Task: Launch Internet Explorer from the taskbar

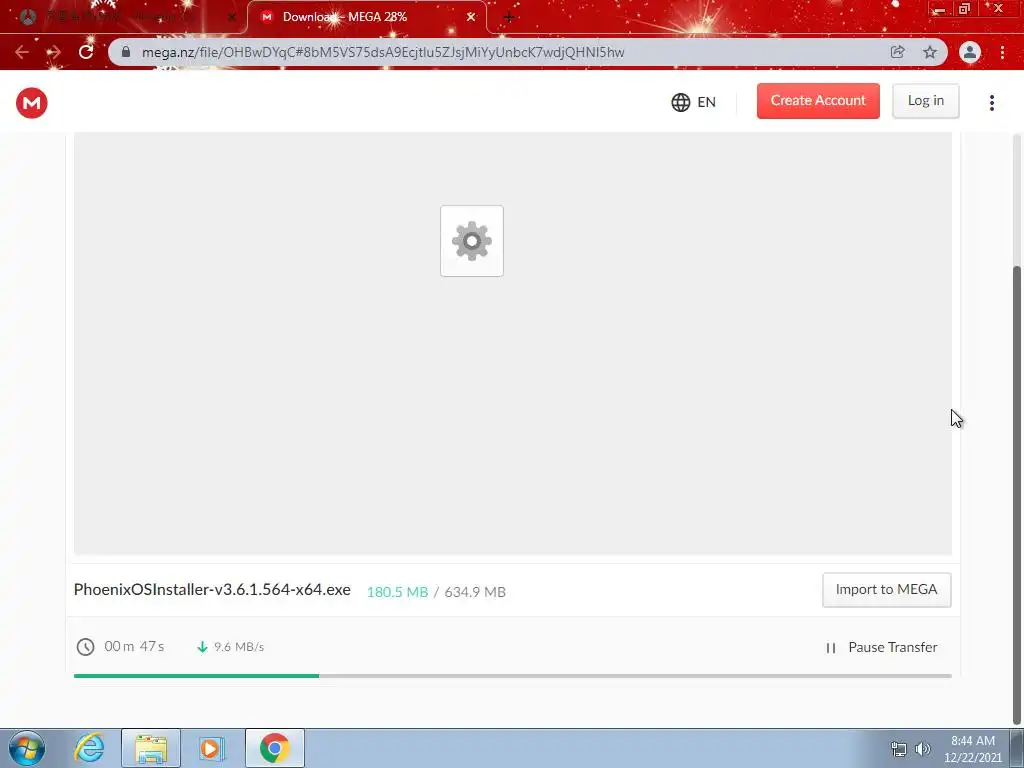Action: (89, 748)
